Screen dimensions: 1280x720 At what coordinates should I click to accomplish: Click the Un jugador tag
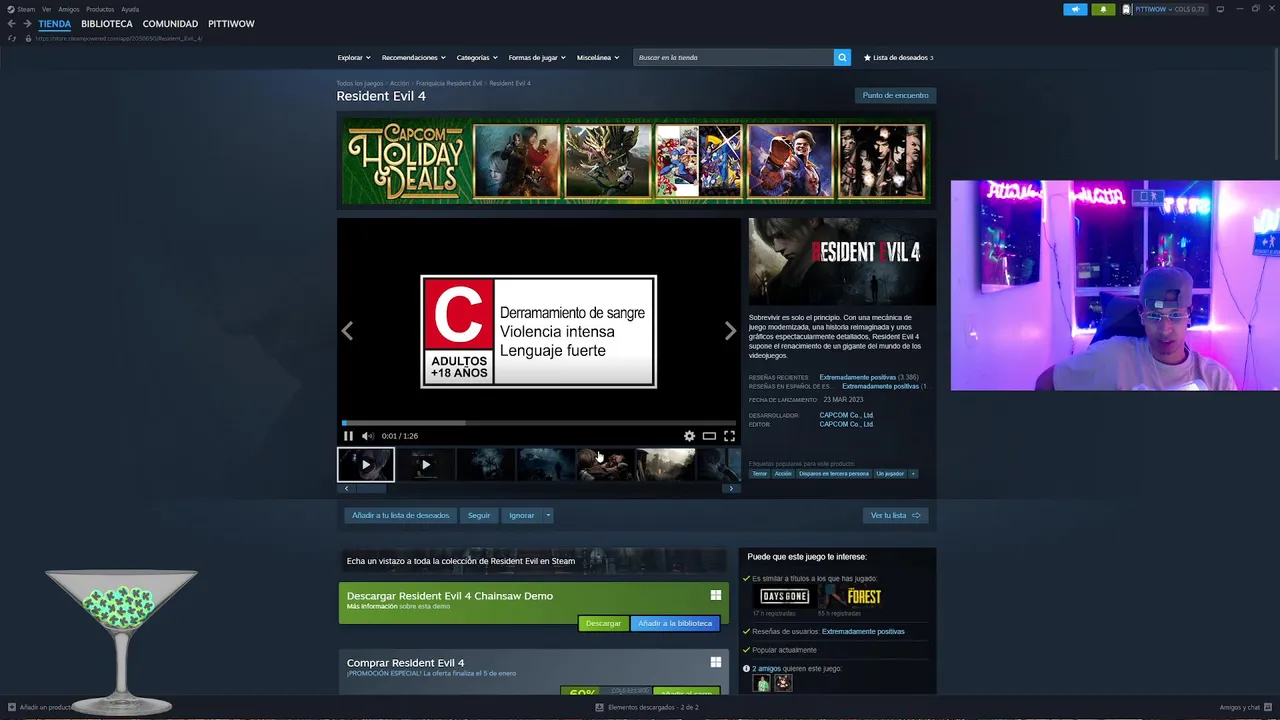pyautogui.click(x=890, y=474)
